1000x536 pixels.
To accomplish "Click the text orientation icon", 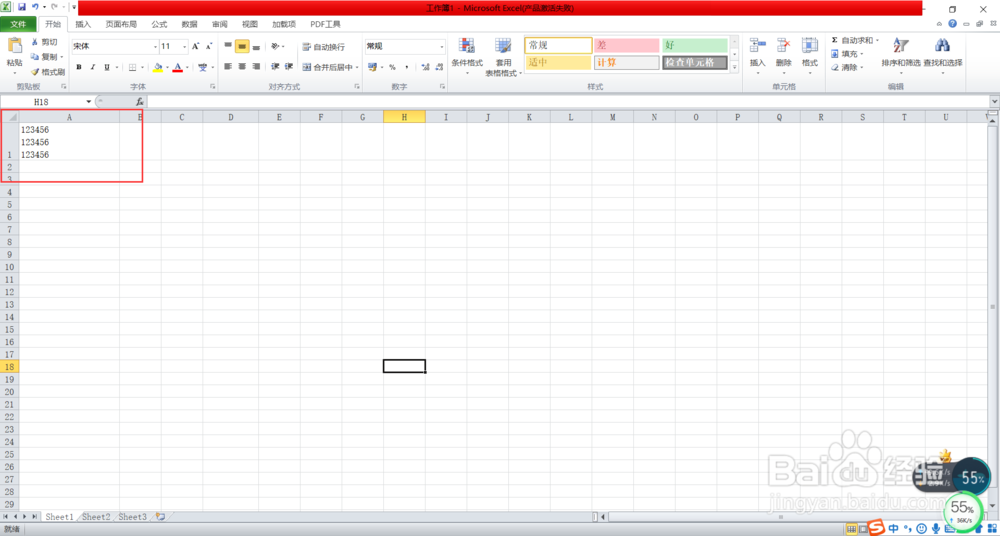I will click(x=276, y=47).
